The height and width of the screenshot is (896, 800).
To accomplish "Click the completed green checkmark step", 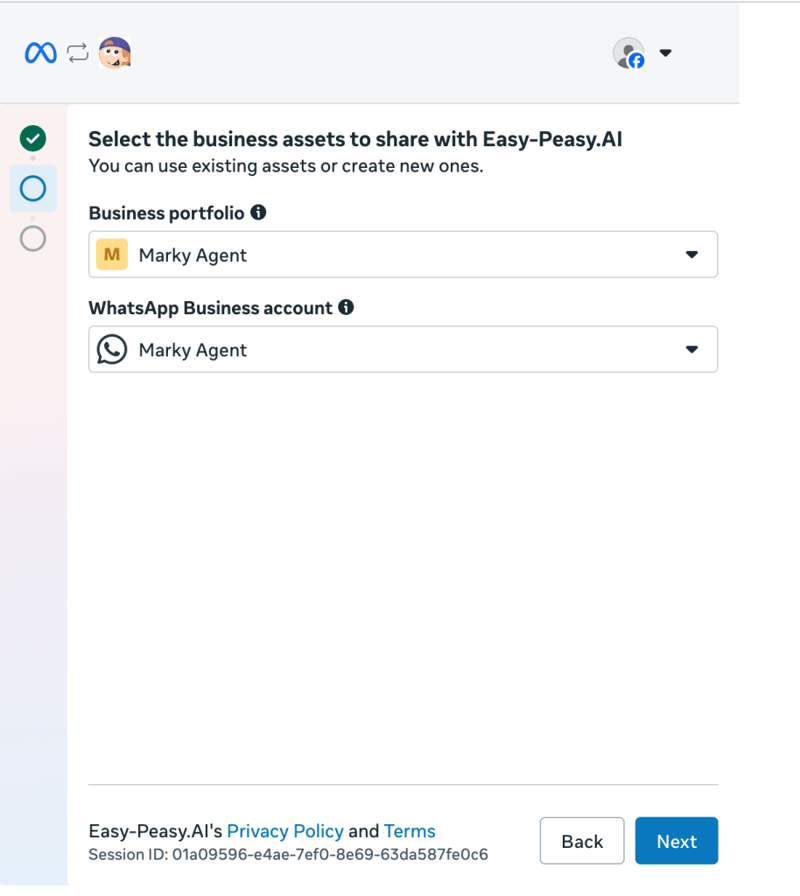I will tap(33, 138).
